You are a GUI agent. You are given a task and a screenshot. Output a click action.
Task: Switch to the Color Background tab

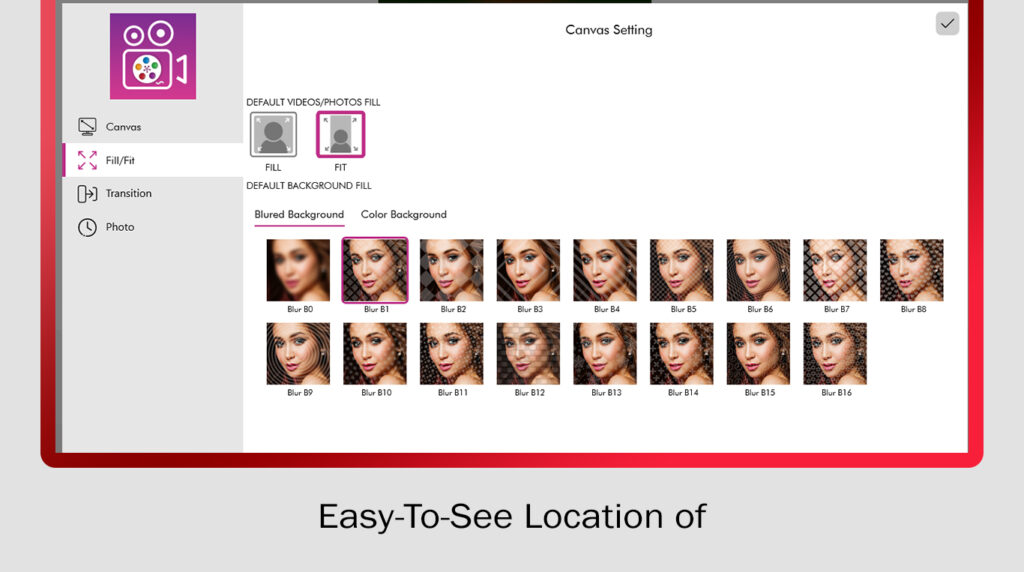(403, 215)
